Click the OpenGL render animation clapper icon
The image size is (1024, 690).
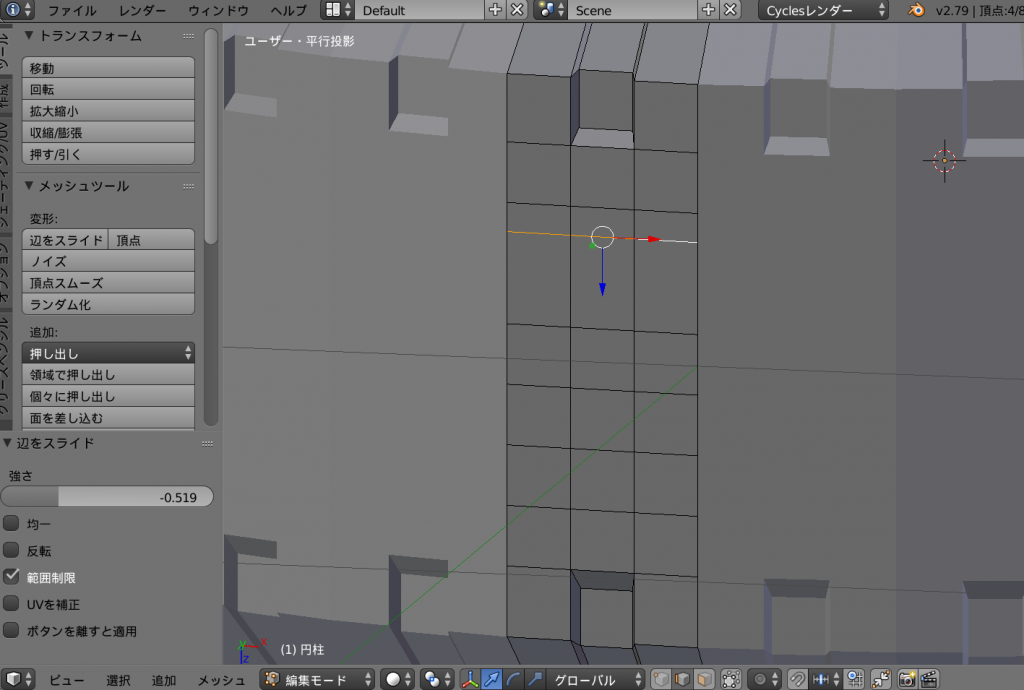click(x=930, y=680)
